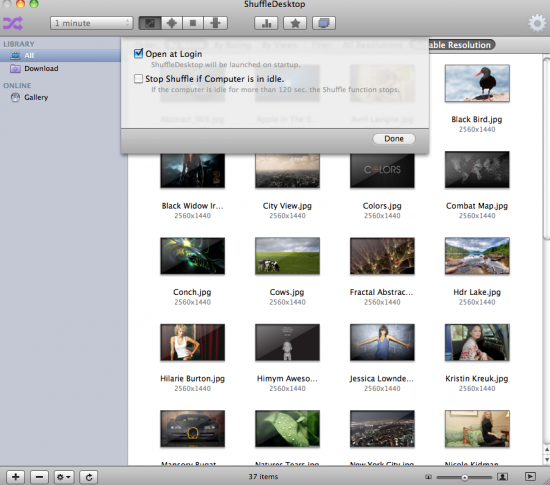Click the purple Shuffle icon
550x485 pixels.
tap(13, 23)
